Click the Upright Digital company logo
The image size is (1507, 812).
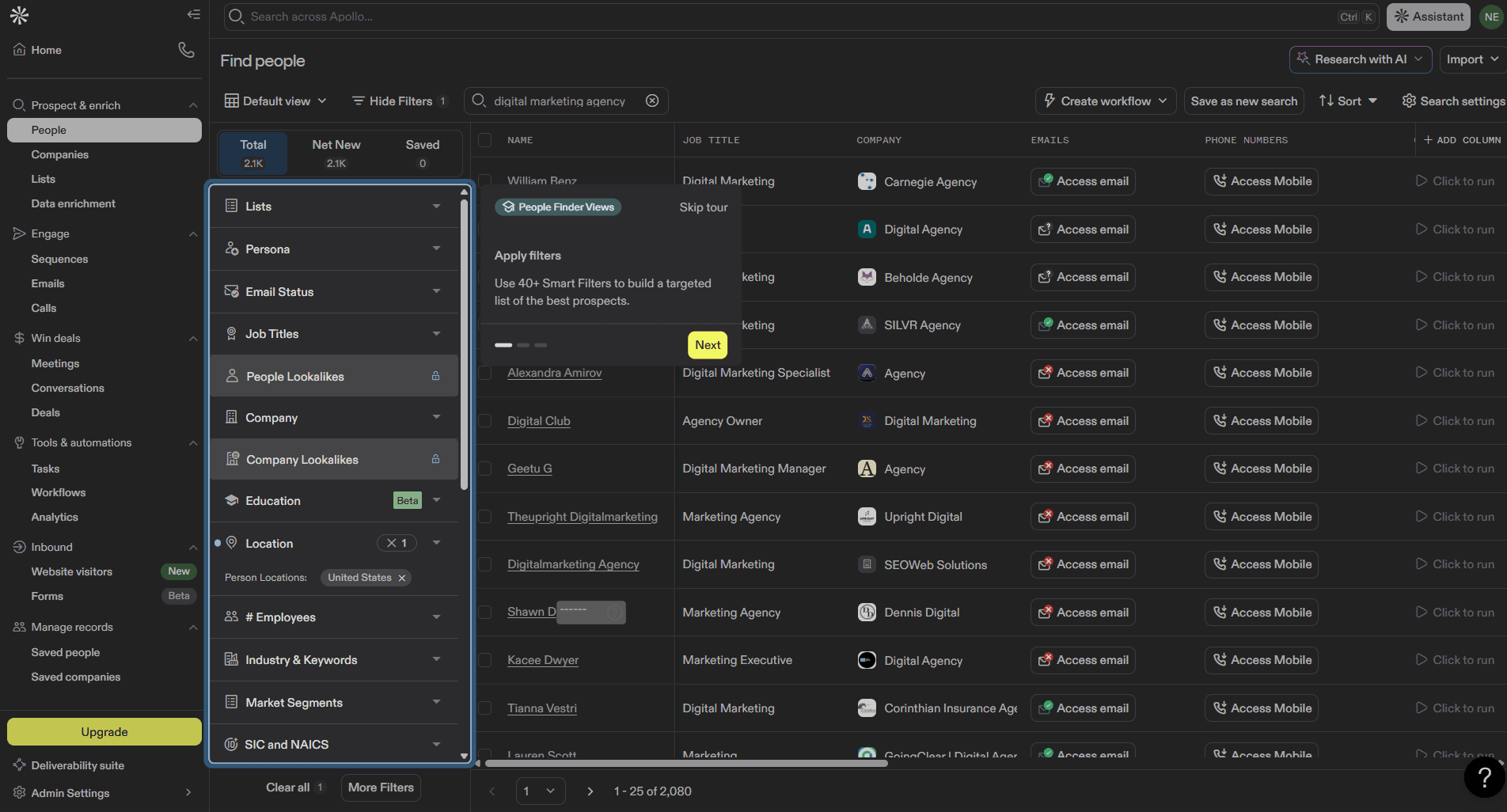coord(867,516)
